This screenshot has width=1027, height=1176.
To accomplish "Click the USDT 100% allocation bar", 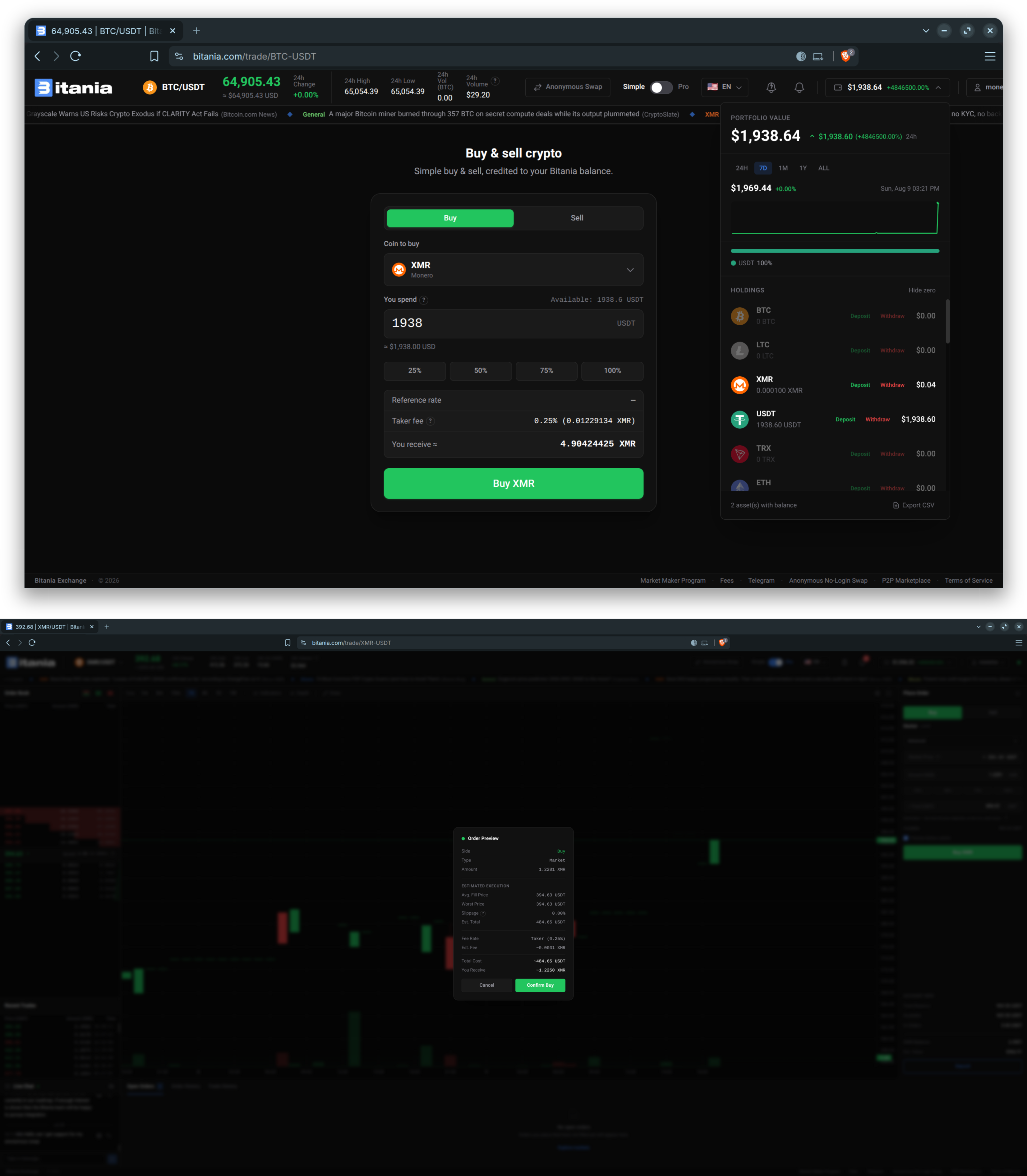I will 834,251.
